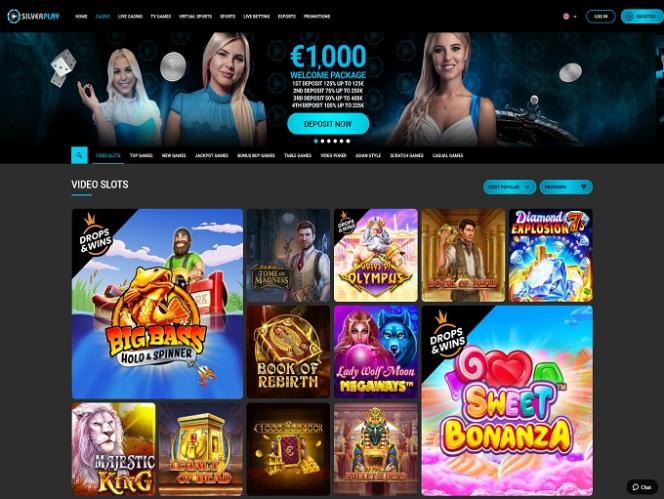Expand the Most Popular sort dropdown
Image resolution: width=664 pixels, height=499 pixels.
pos(509,187)
